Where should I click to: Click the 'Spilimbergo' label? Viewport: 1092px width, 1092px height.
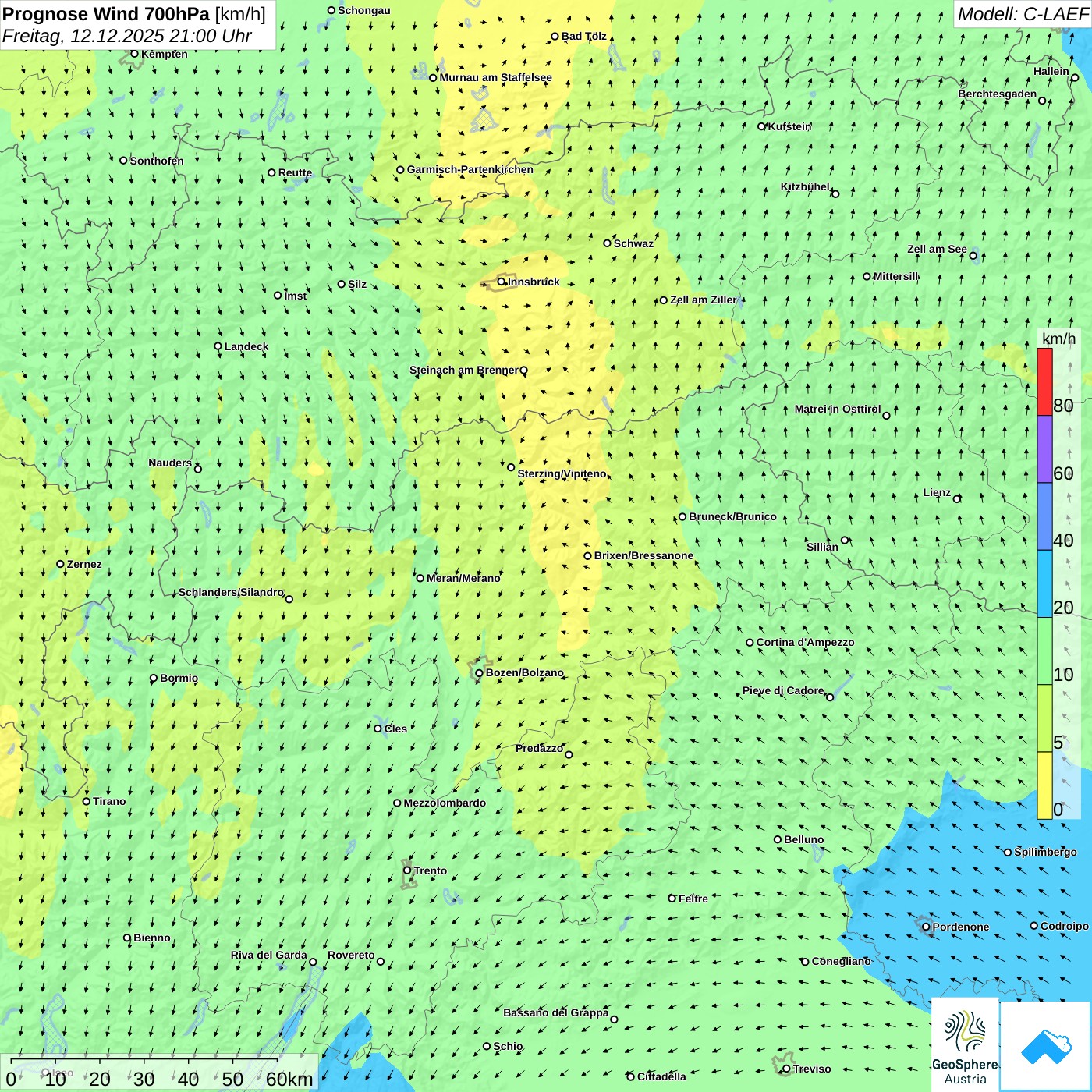(1045, 852)
